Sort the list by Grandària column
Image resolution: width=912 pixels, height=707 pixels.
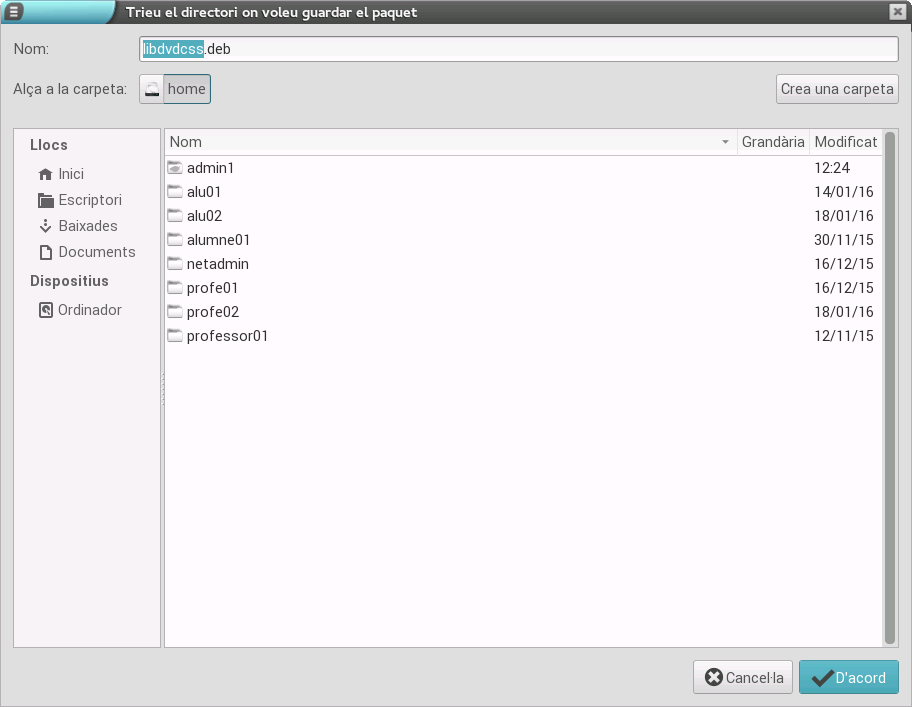tap(772, 142)
